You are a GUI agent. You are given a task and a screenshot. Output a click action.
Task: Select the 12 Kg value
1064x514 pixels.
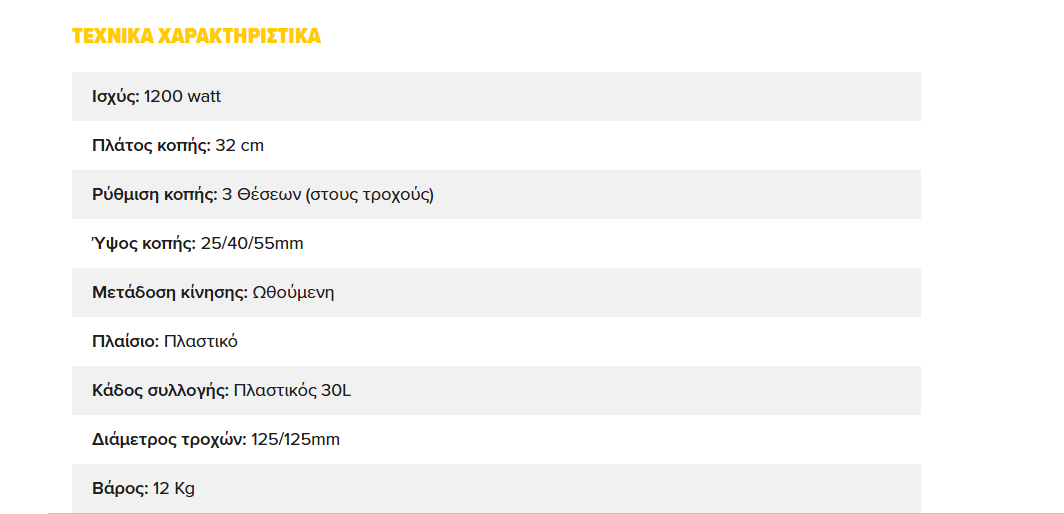[x=174, y=489]
